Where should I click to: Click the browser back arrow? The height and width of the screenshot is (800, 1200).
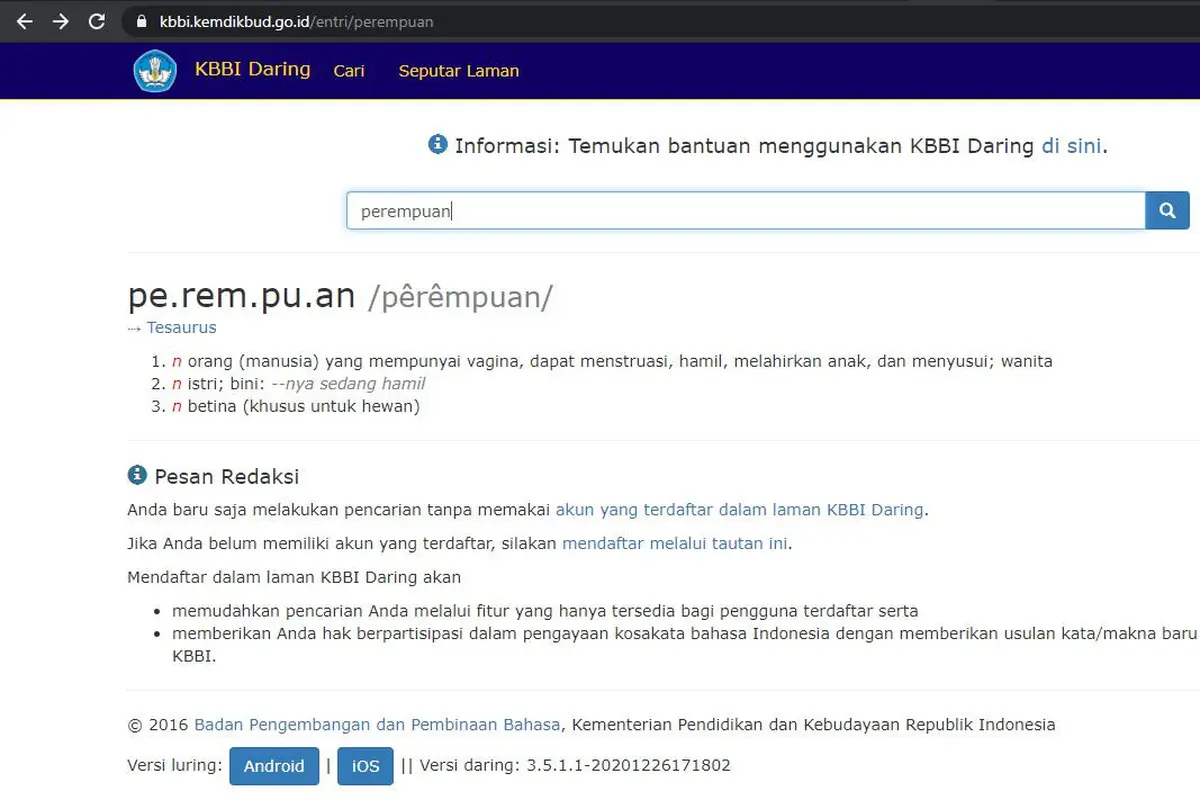(x=25, y=21)
